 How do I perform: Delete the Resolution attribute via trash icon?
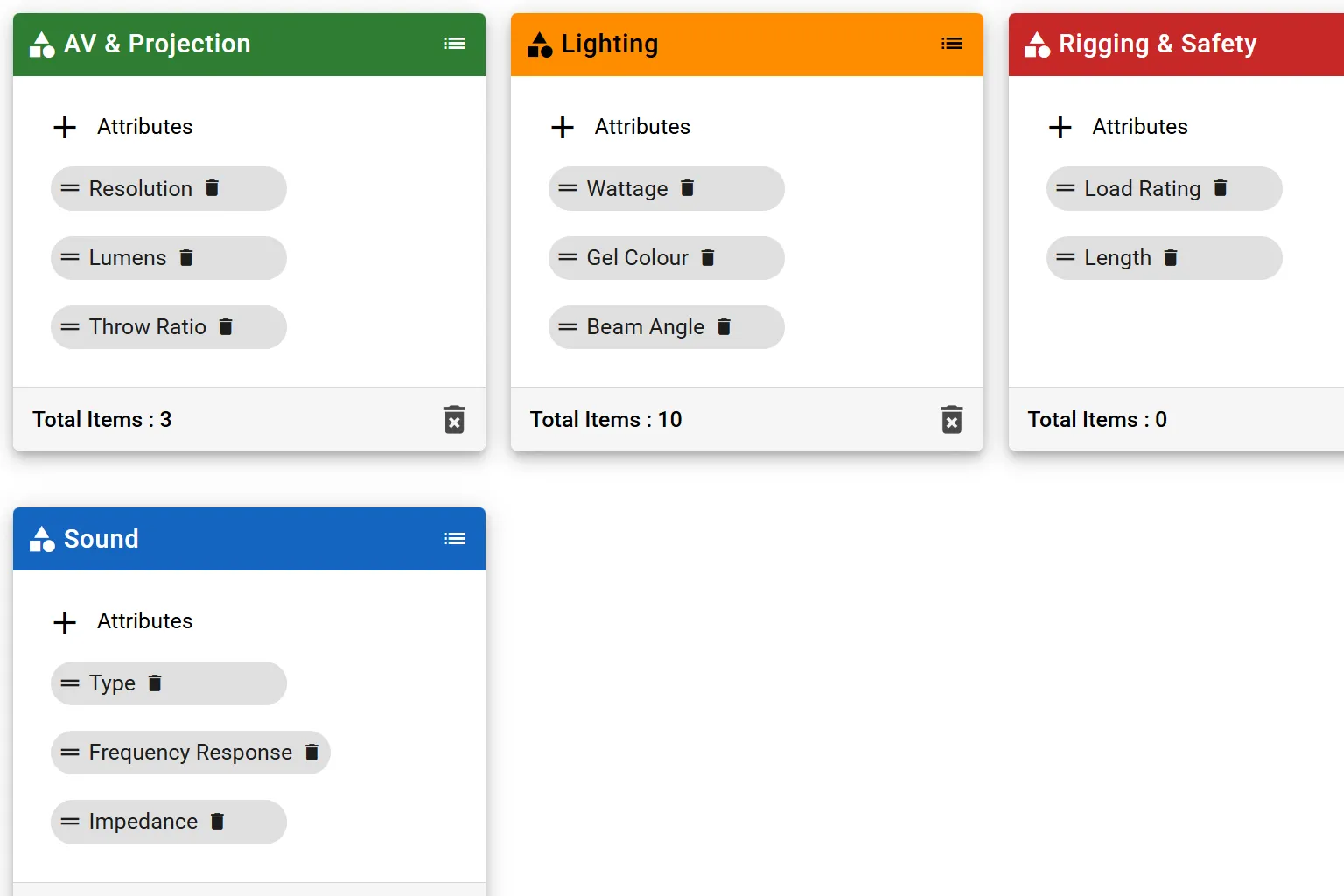pyautogui.click(x=213, y=188)
